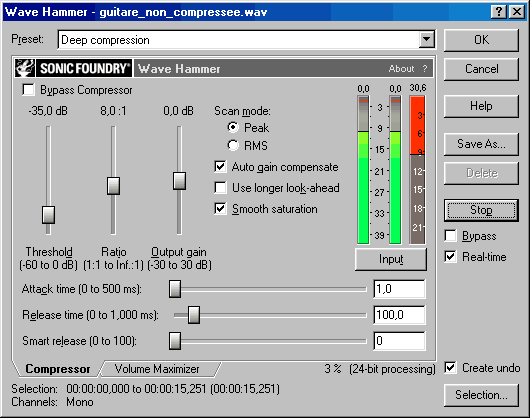Click the Threshold slider handle
The height and width of the screenshot is (418, 530).
coord(48,215)
